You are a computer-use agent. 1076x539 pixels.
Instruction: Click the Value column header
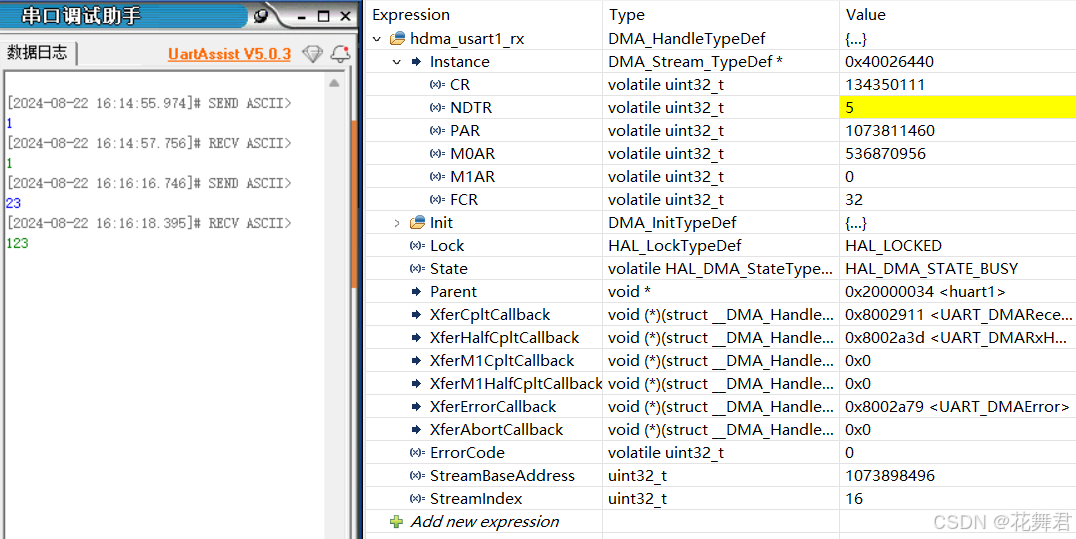pos(865,15)
